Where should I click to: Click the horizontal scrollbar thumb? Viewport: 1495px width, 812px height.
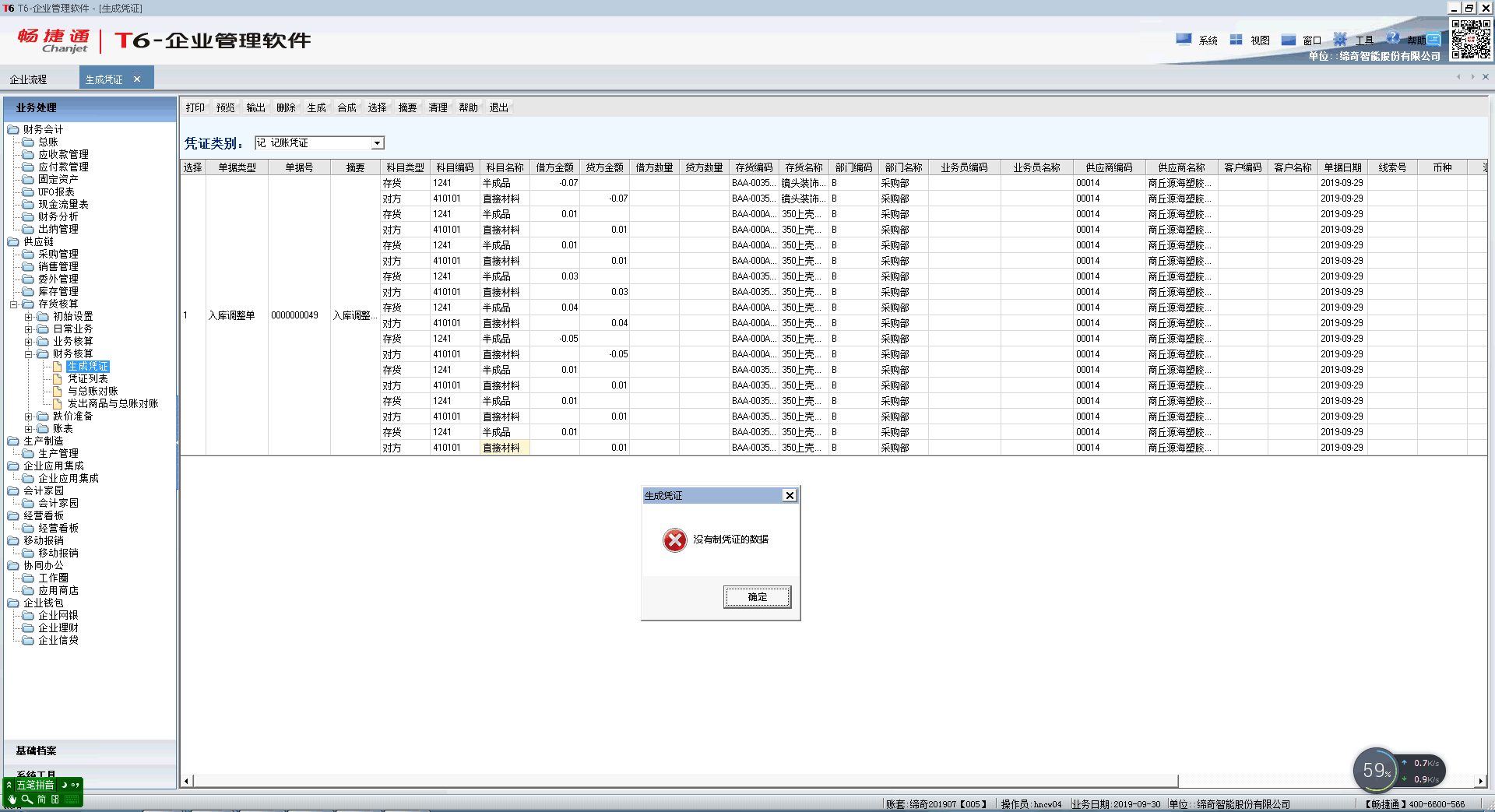(x=685, y=781)
